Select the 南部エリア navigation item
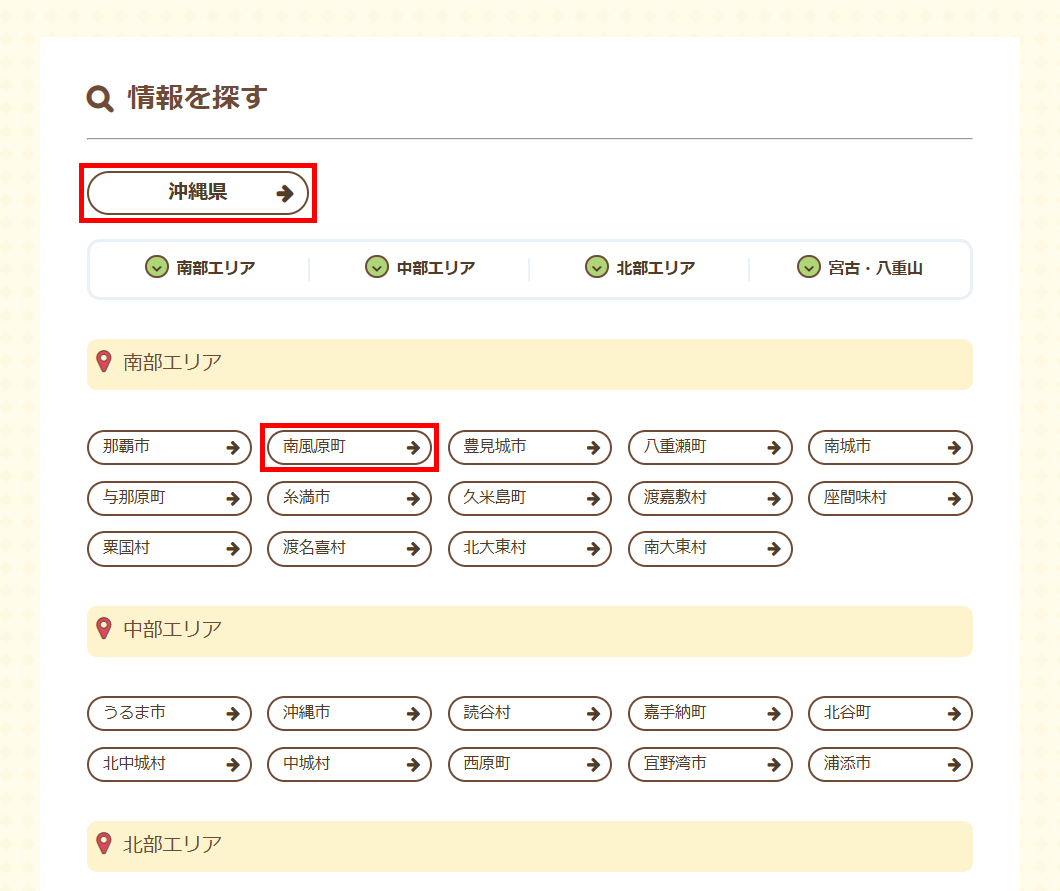 tap(196, 267)
